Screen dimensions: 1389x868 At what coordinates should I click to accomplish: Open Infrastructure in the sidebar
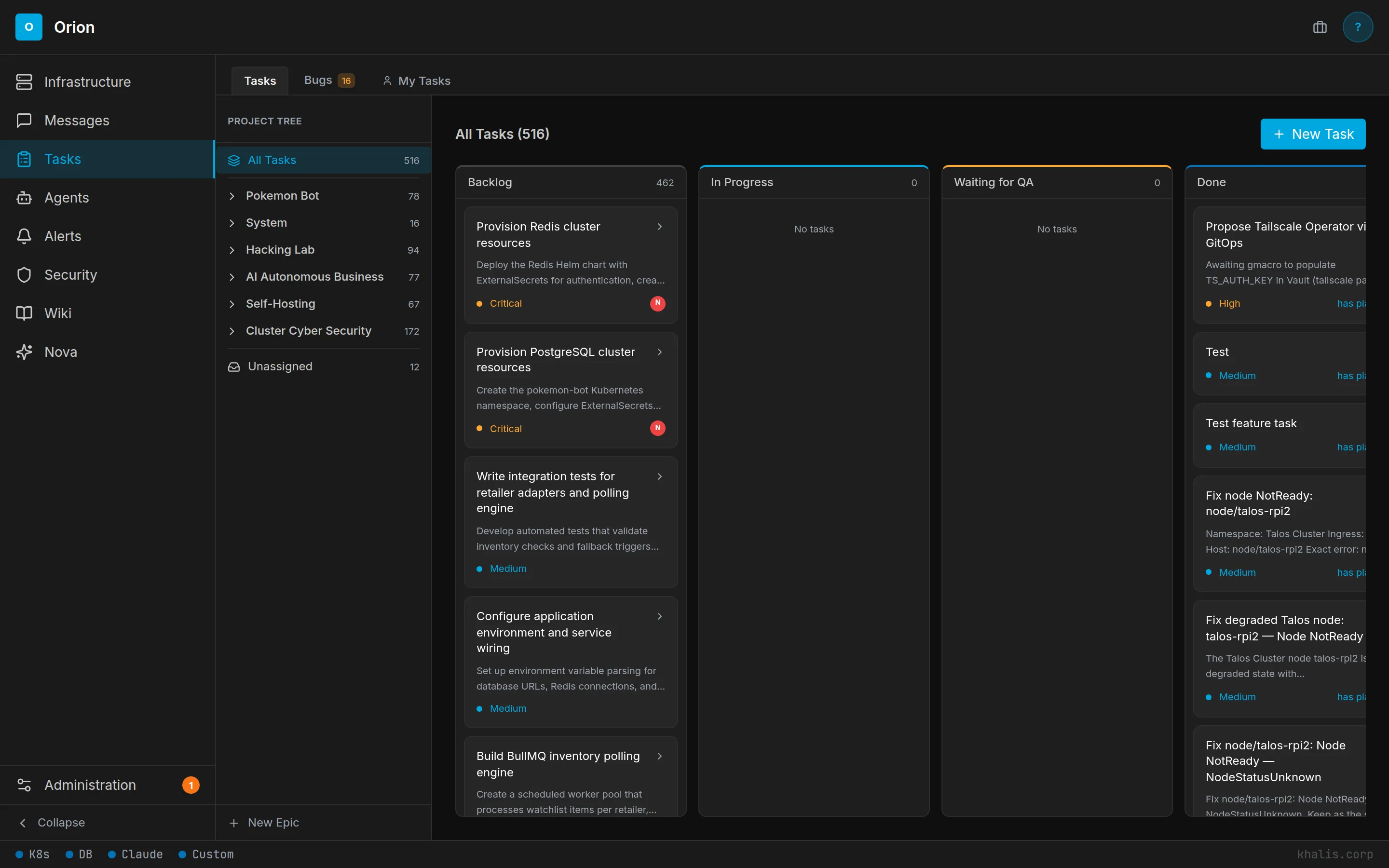click(x=108, y=81)
